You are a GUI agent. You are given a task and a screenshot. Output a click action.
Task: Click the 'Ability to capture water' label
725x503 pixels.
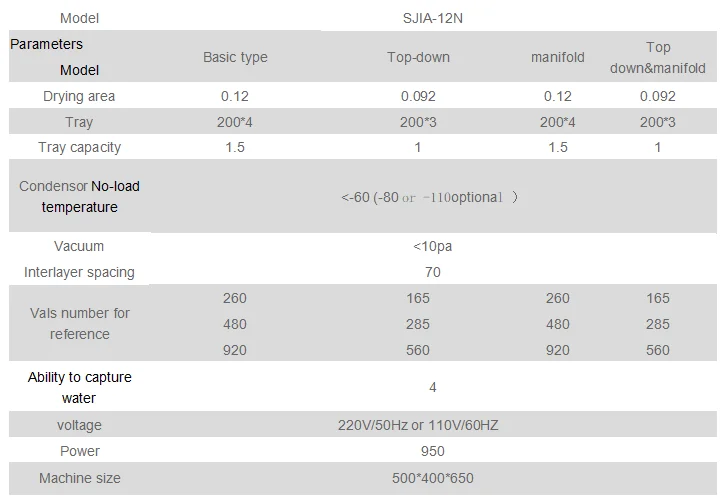(x=79, y=387)
